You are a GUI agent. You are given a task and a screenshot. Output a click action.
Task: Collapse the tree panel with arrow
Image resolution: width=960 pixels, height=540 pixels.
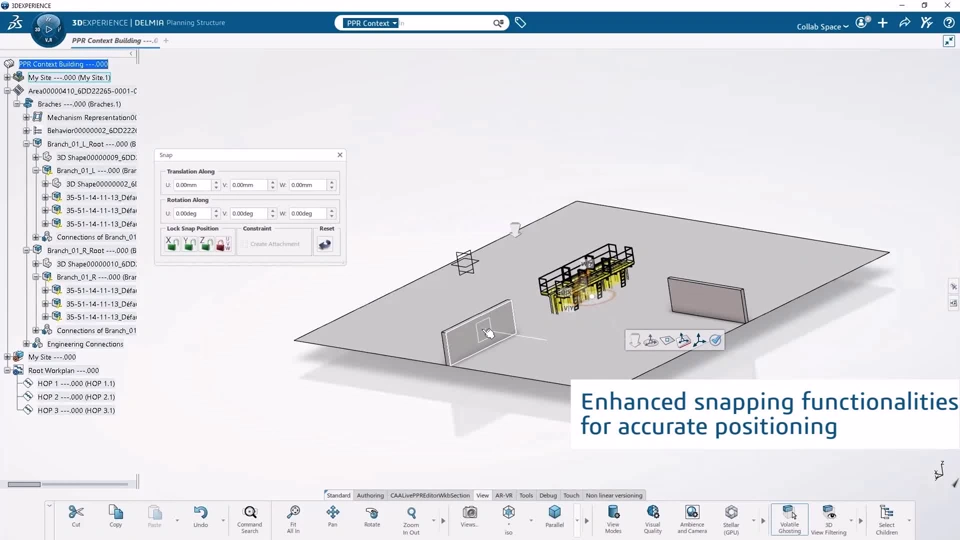pyautogui.click(x=131, y=53)
